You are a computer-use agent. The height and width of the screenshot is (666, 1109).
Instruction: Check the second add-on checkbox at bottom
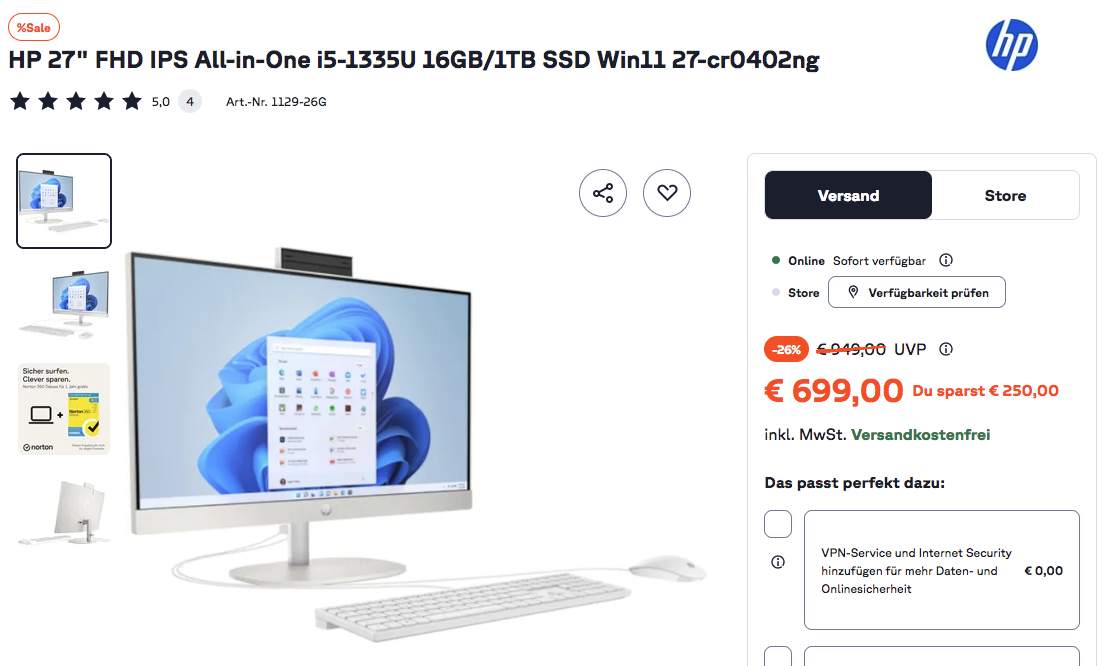point(777,656)
